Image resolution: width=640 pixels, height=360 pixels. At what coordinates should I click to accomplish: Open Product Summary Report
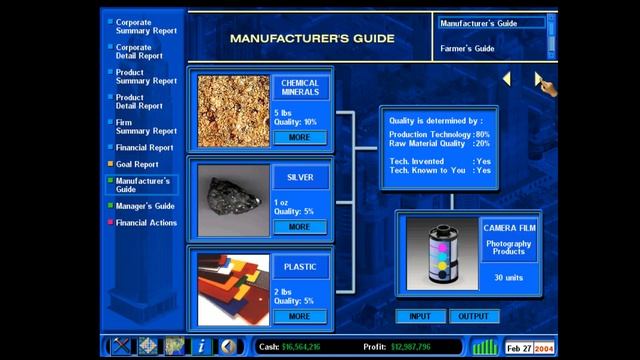[146, 76]
